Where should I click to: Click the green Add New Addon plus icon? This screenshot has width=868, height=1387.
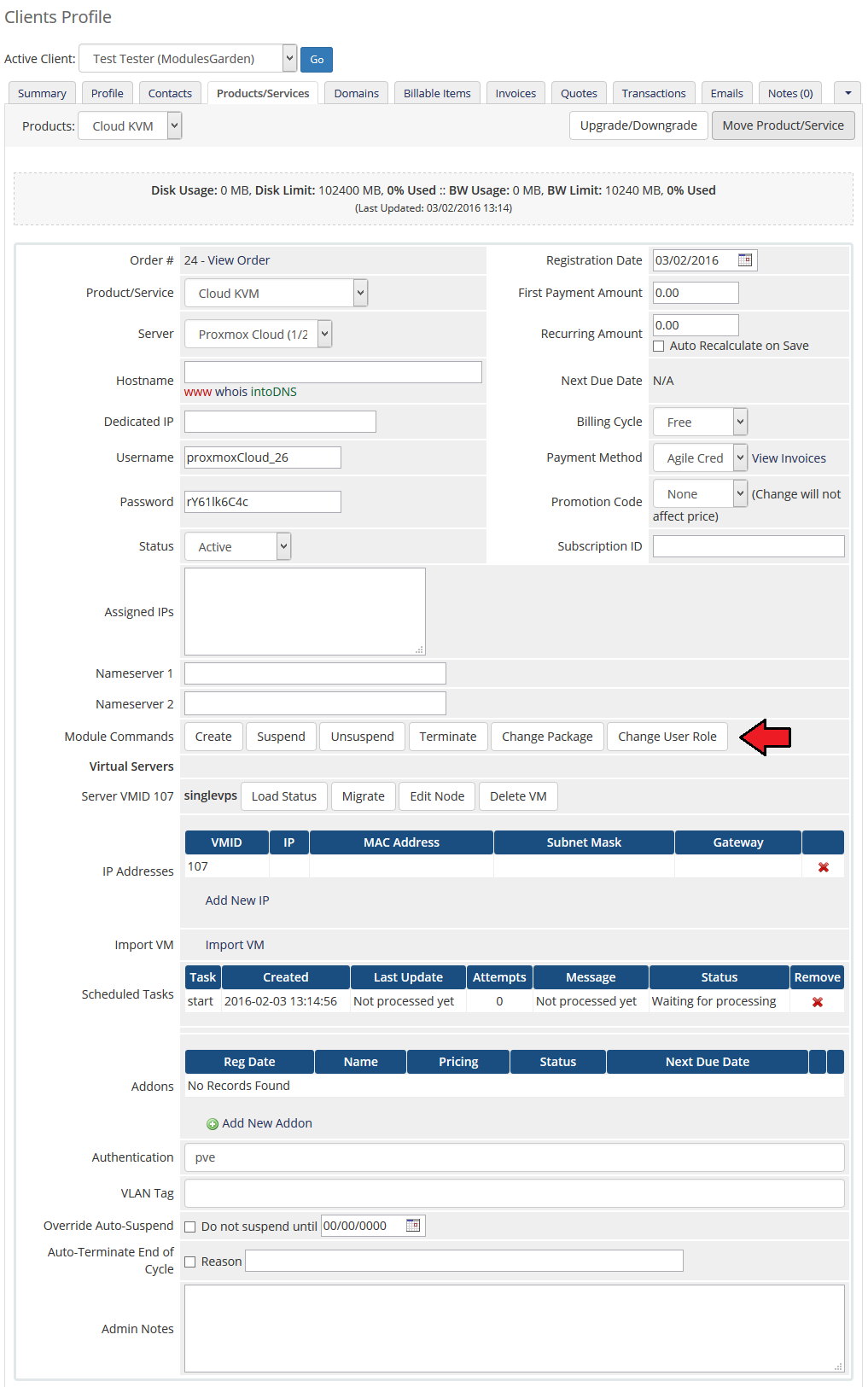point(213,1124)
